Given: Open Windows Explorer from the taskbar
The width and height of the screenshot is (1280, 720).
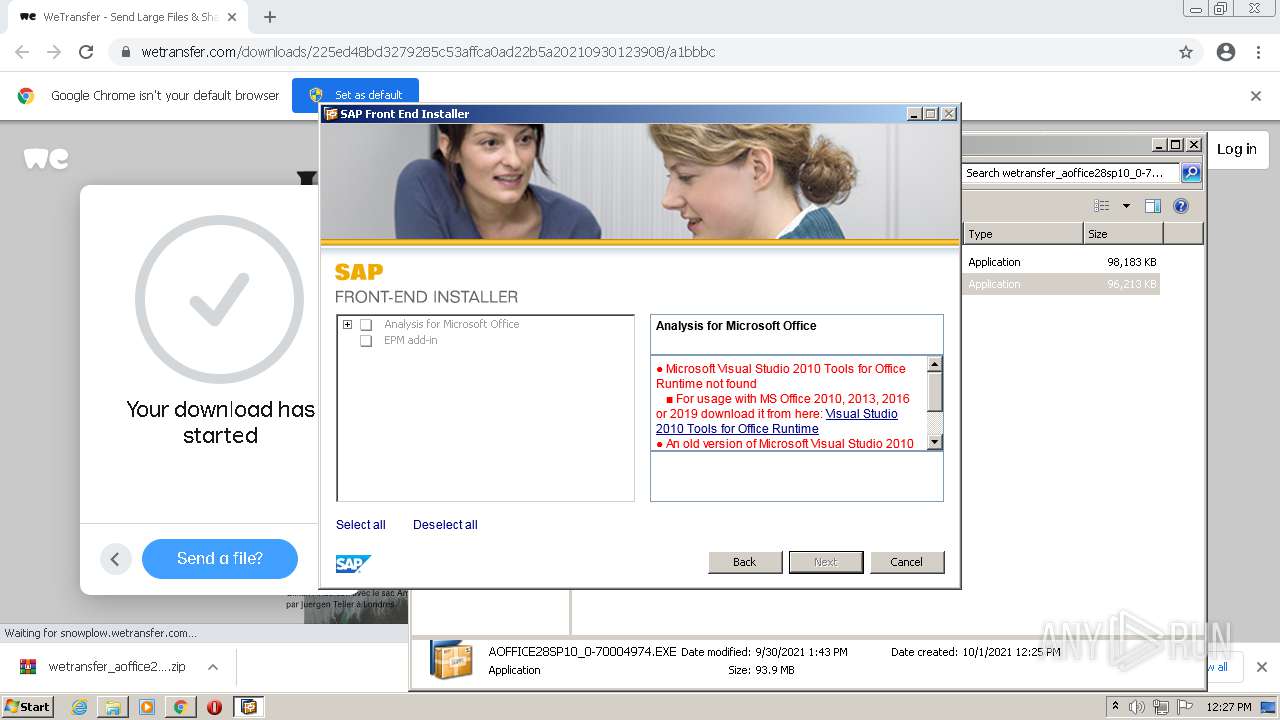Looking at the screenshot, I should [x=113, y=707].
